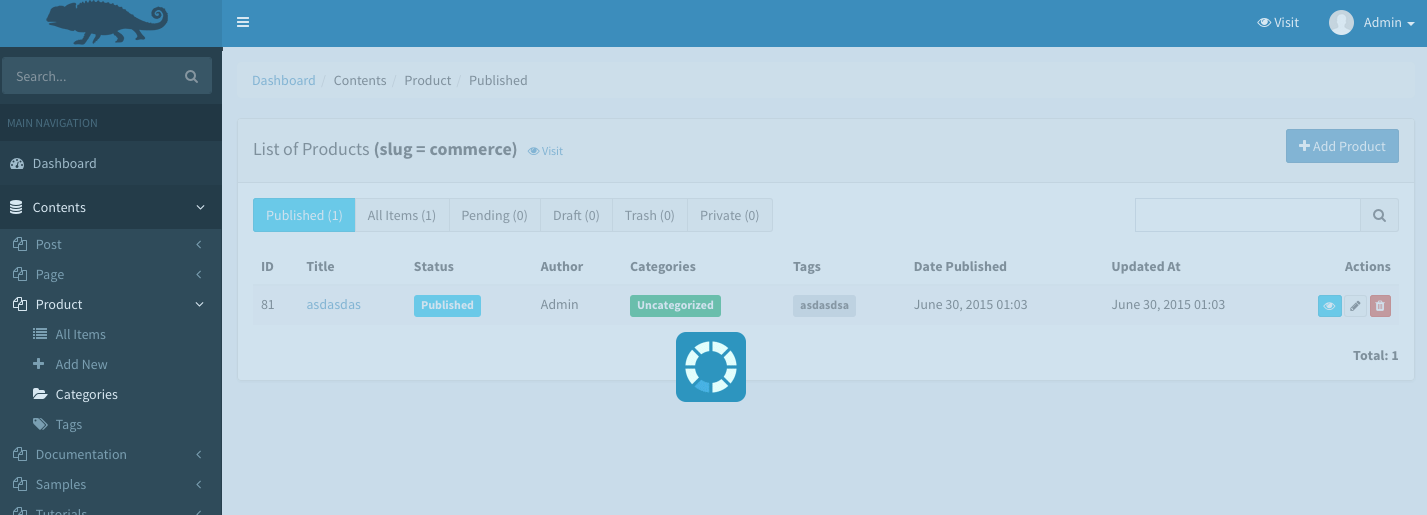This screenshot has width=1427, height=515.
Task: Expand the Documentation submenu arrow
Action: coord(199,454)
